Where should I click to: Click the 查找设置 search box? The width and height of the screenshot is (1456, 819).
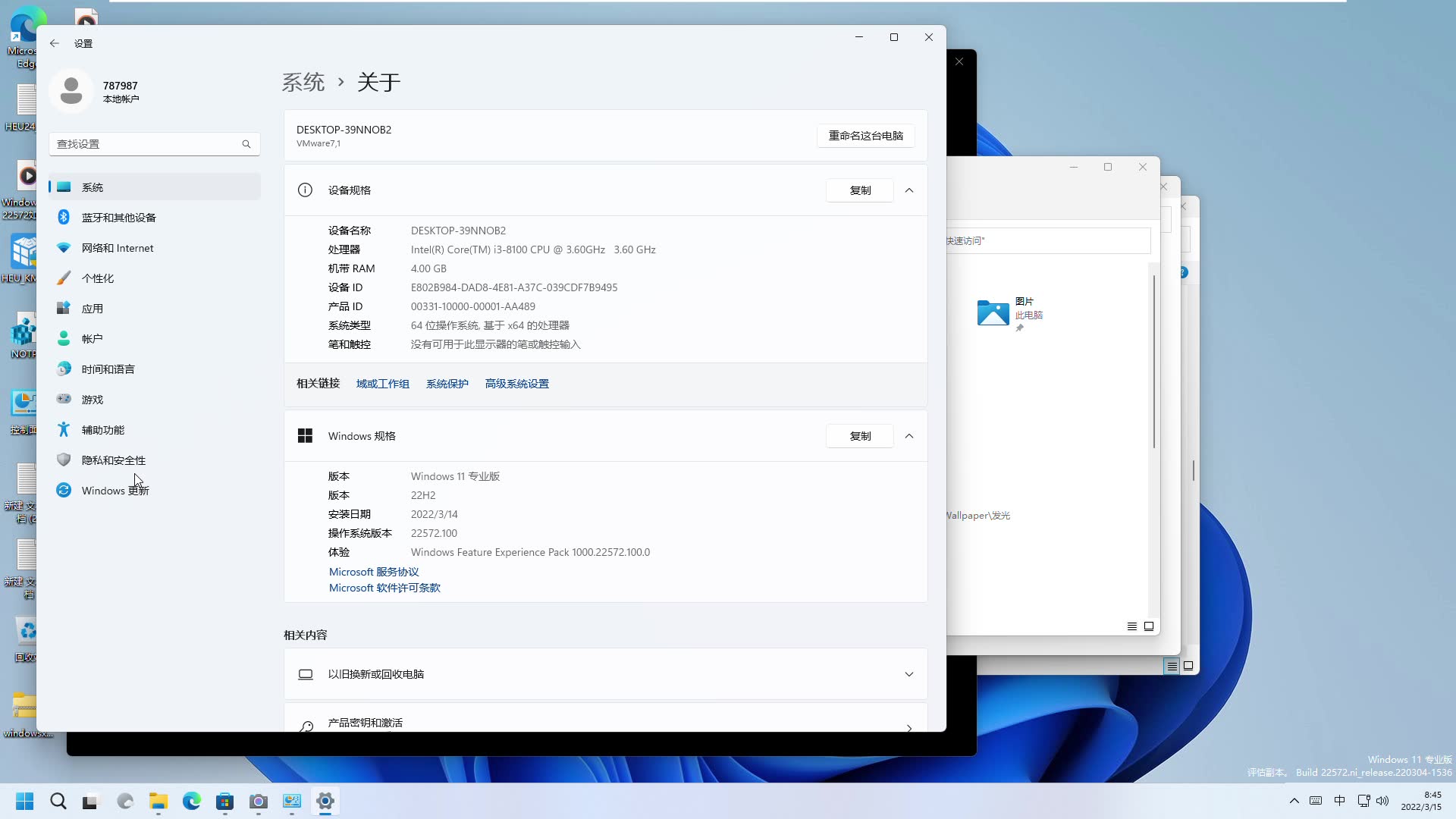155,144
